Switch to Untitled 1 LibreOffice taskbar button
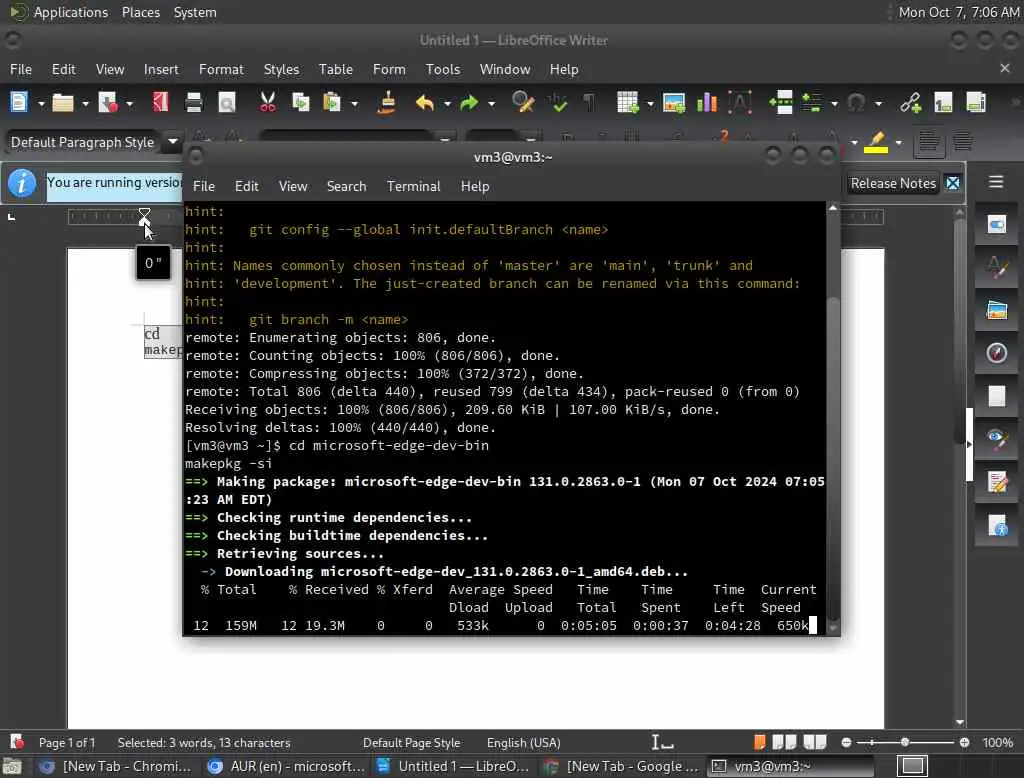Image resolution: width=1024 pixels, height=778 pixels. [x=455, y=766]
